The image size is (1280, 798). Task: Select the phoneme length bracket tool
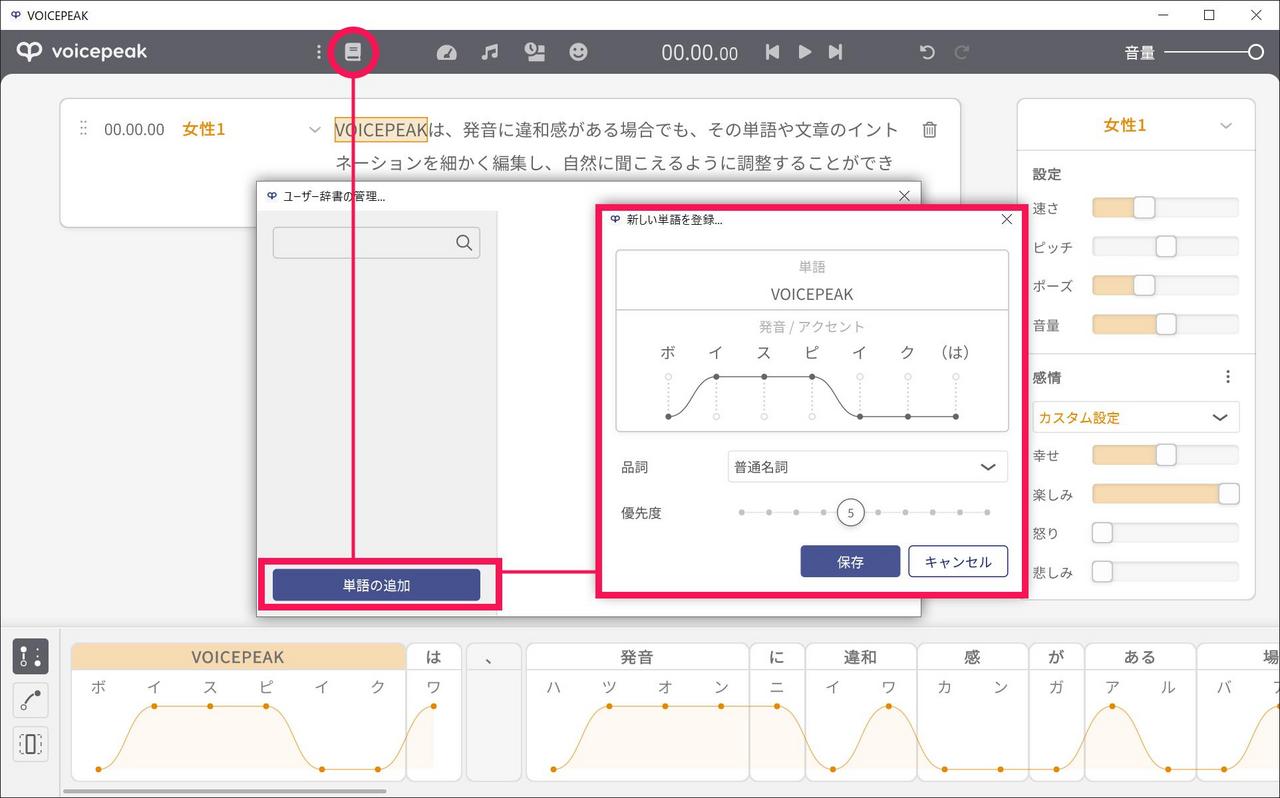coord(30,744)
